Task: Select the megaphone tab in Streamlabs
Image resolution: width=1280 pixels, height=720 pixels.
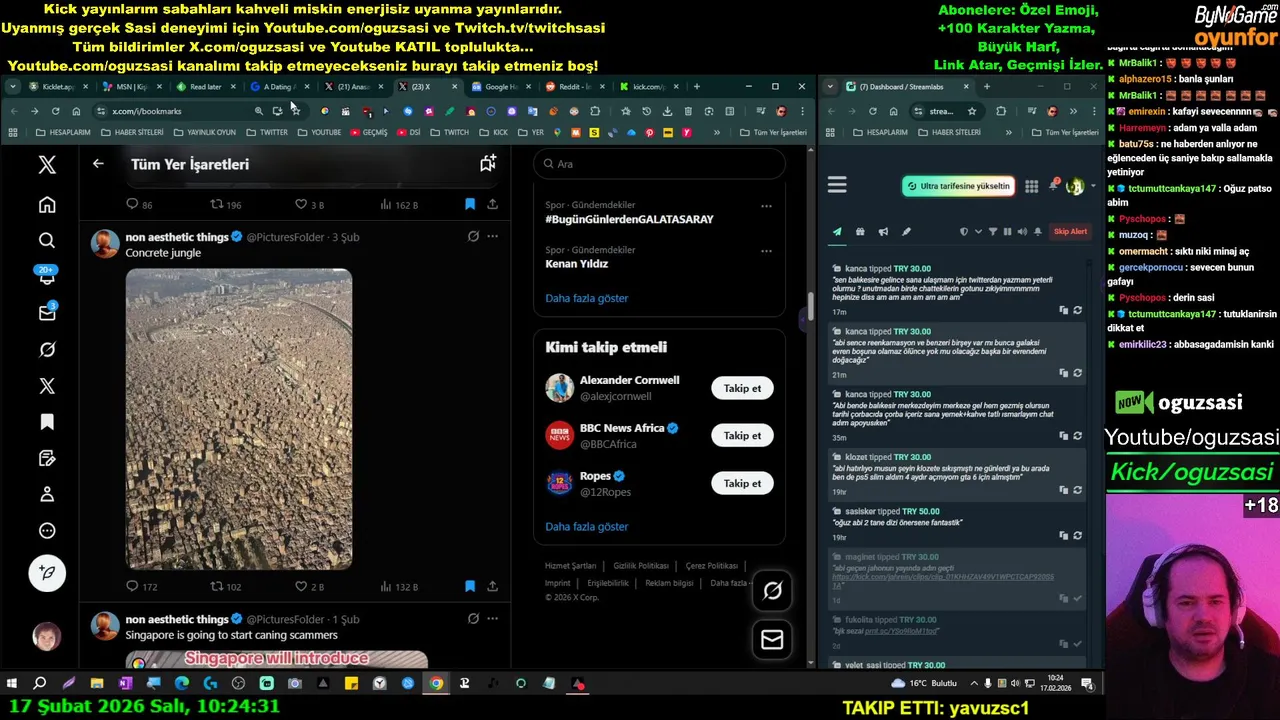Action: (x=883, y=232)
